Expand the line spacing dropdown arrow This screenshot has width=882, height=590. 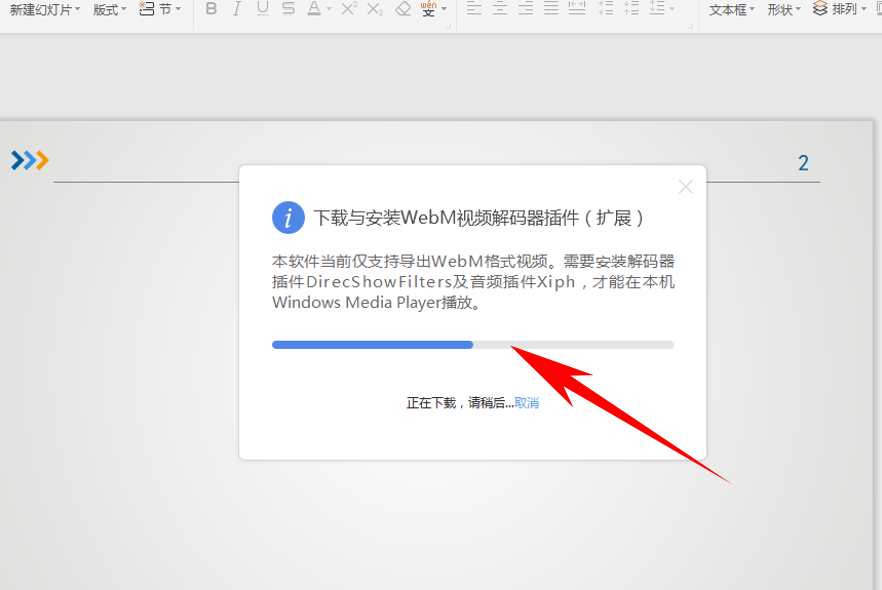click(672, 9)
